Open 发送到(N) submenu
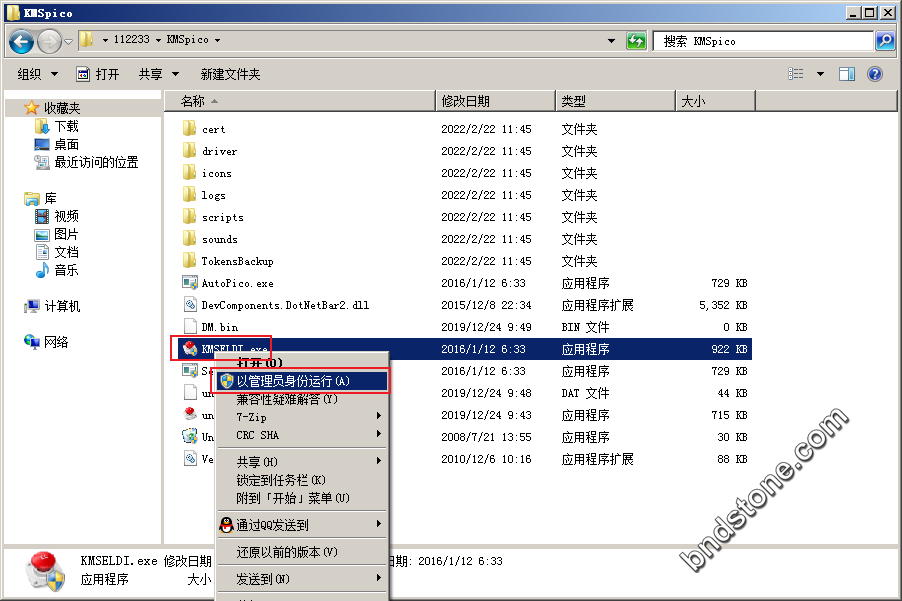 (x=302, y=579)
